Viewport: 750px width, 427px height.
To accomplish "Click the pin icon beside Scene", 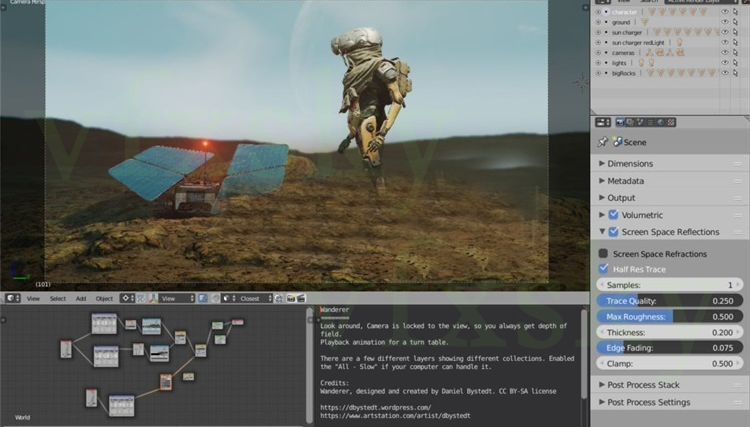I will click(x=603, y=142).
